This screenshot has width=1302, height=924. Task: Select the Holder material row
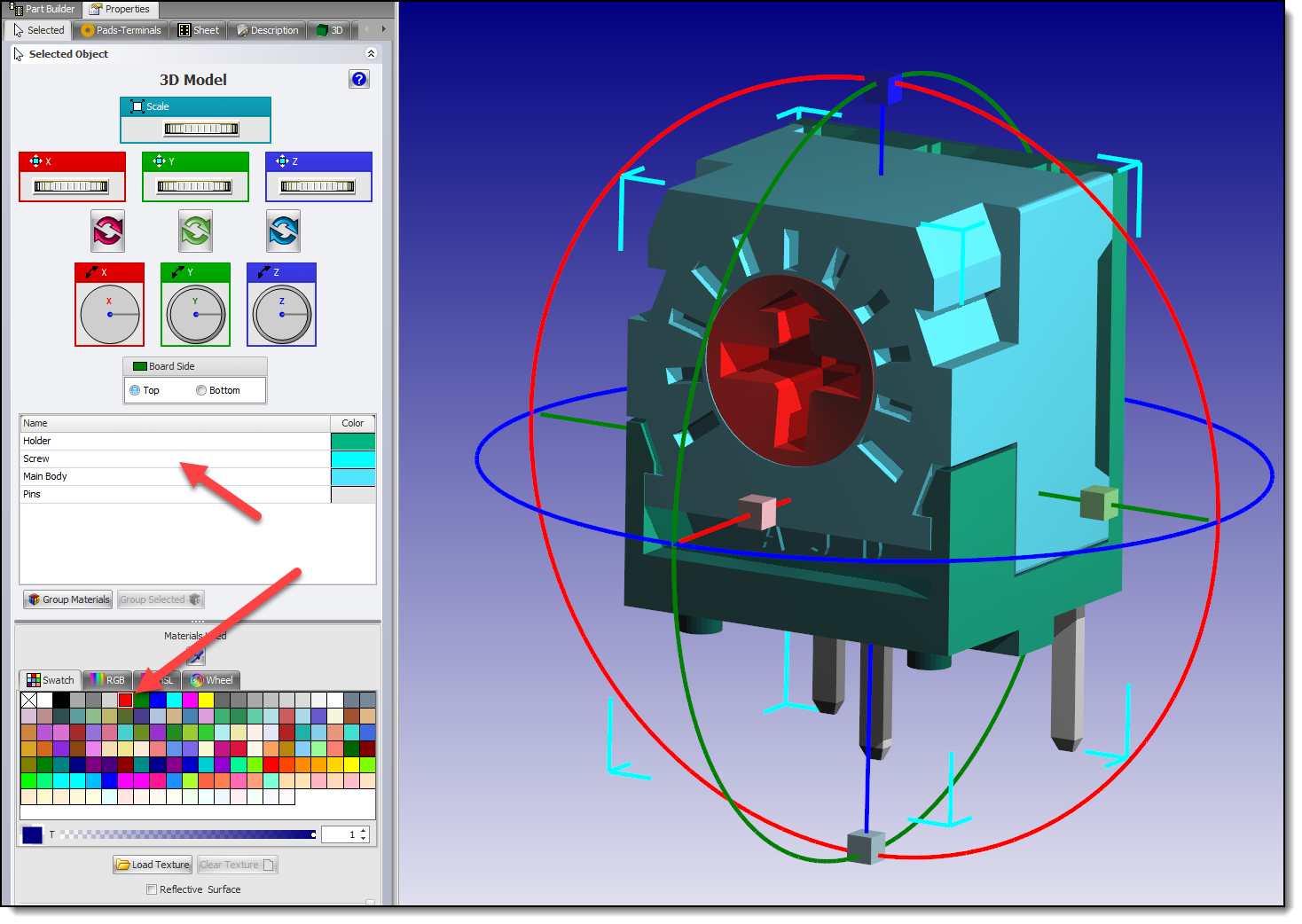pos(198,441)
